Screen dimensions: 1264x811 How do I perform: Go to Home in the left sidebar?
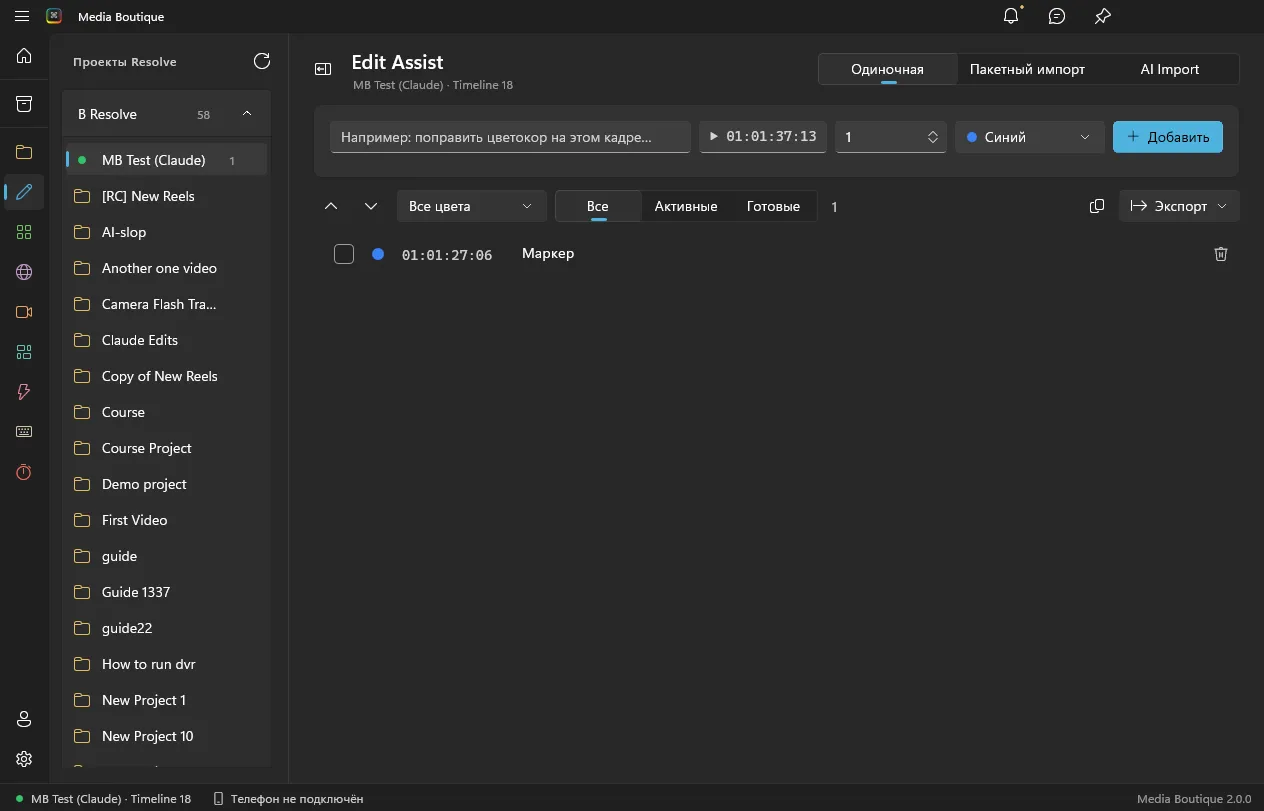point(24,56)
